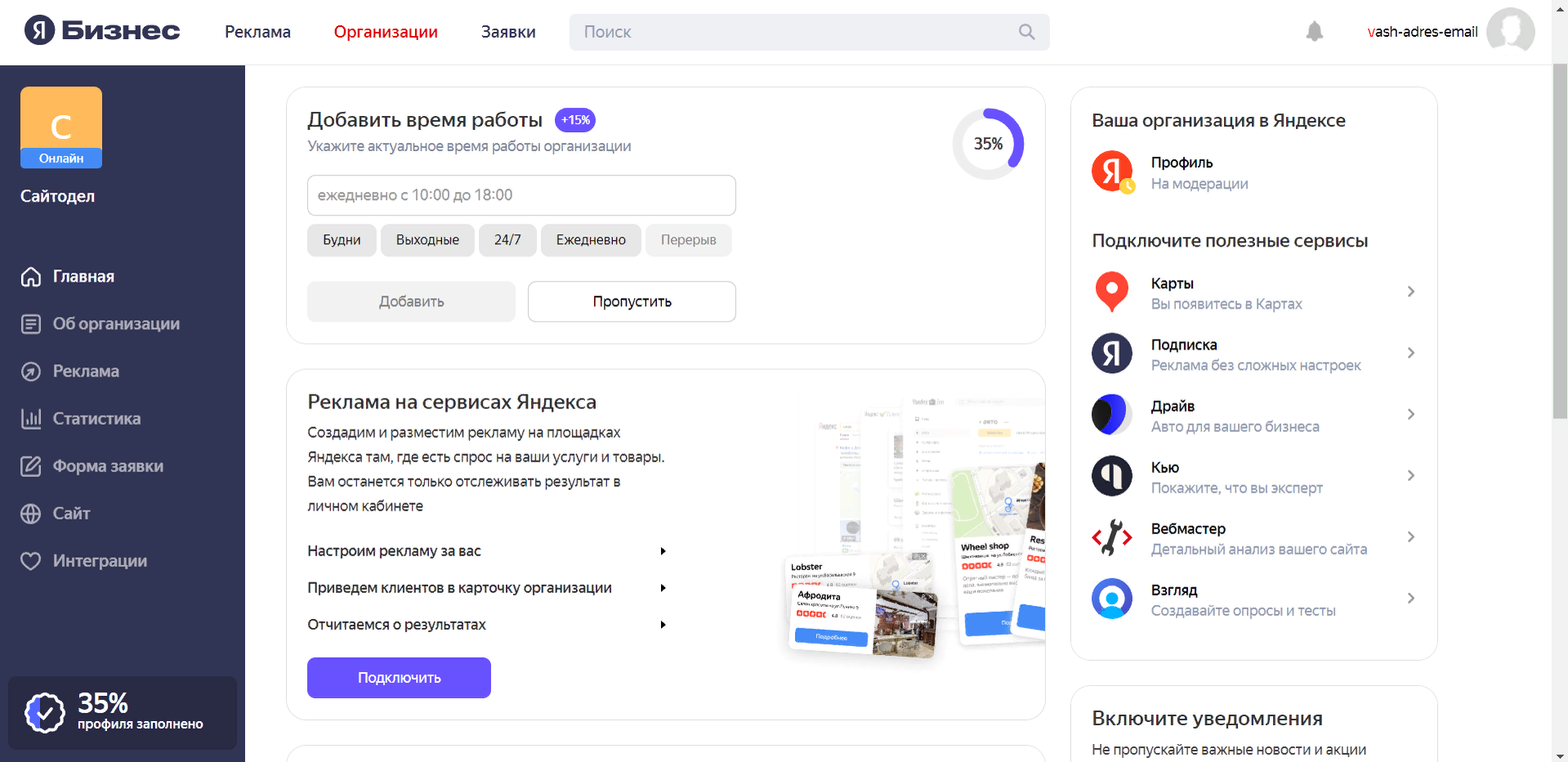Open the Организации top menu
Screen dimensions: 1568x762
pos(386,32)
